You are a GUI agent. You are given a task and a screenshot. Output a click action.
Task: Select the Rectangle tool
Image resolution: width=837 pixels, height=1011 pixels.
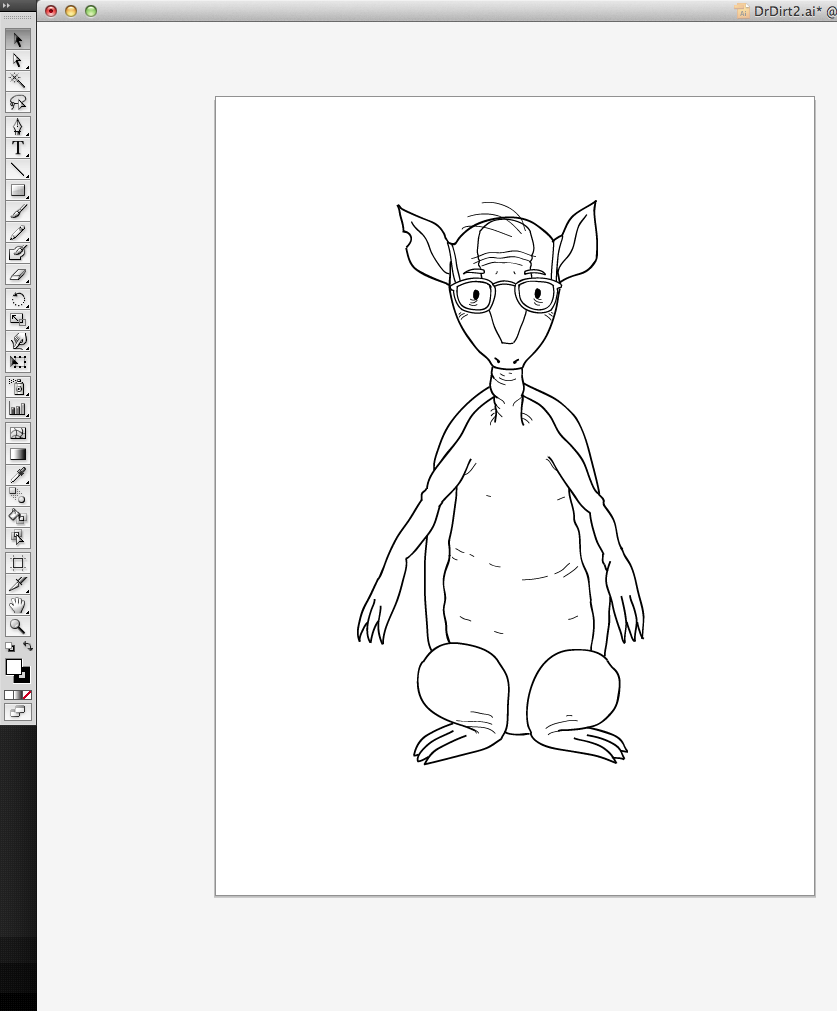coord(17,191)
